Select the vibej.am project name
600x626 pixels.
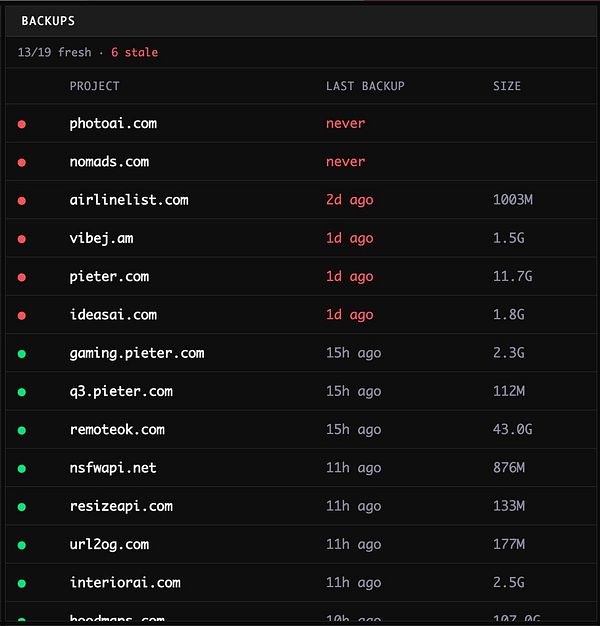pos(101,238)
